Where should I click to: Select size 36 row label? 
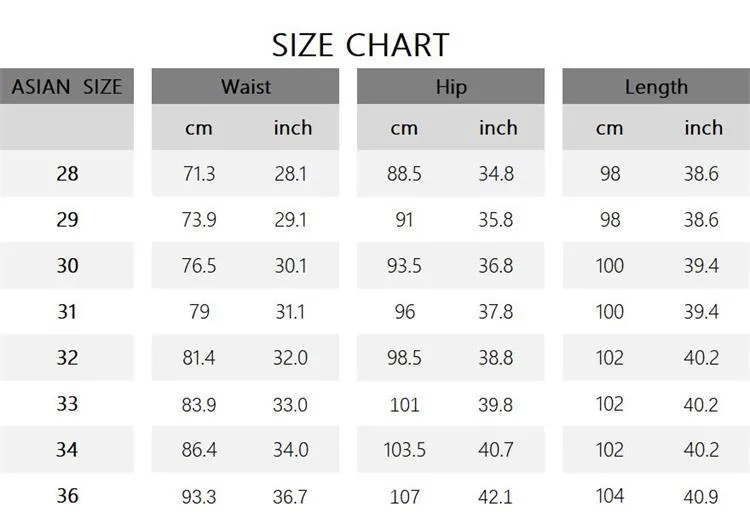67,496
